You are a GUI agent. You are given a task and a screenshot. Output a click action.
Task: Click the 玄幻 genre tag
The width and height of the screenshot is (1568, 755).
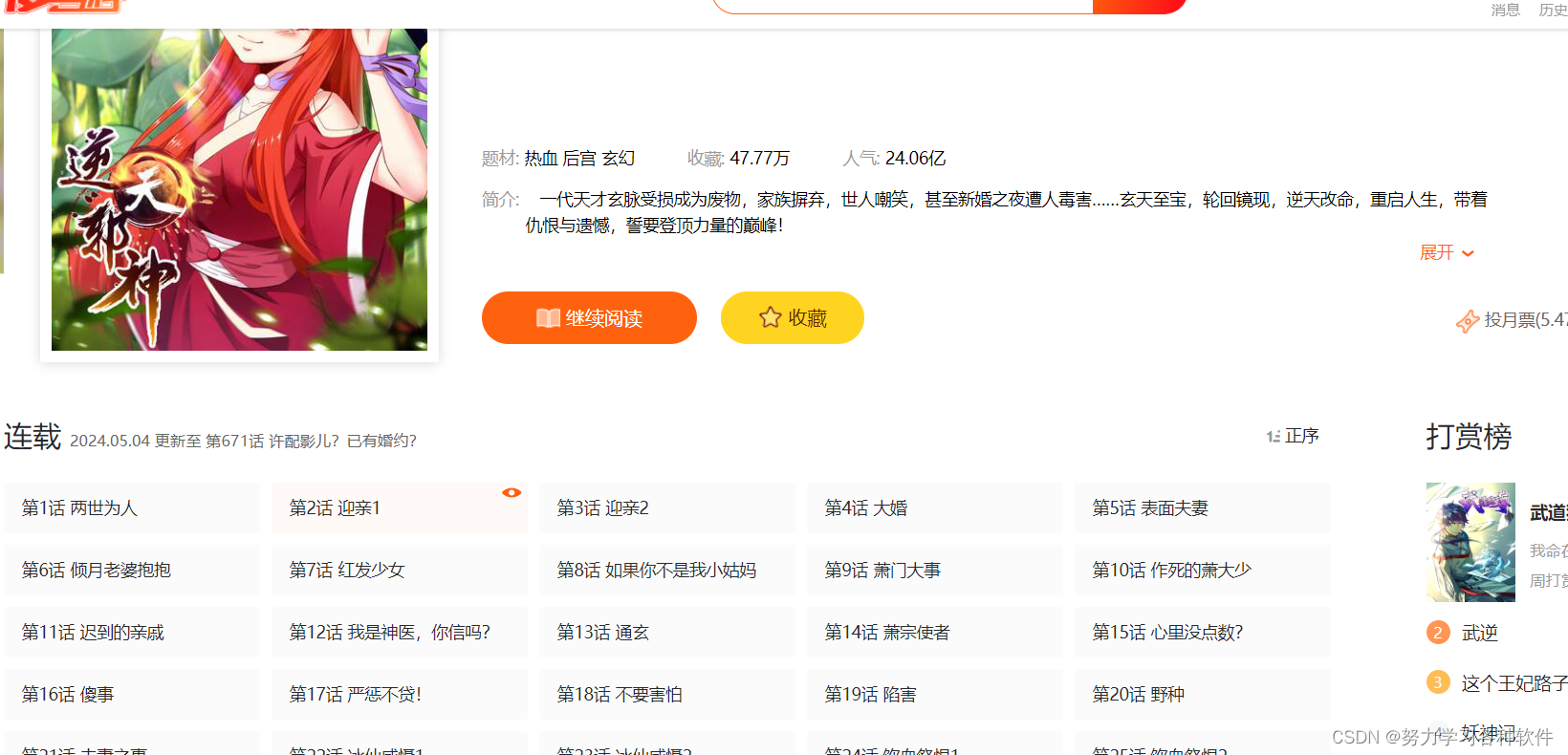618,159
